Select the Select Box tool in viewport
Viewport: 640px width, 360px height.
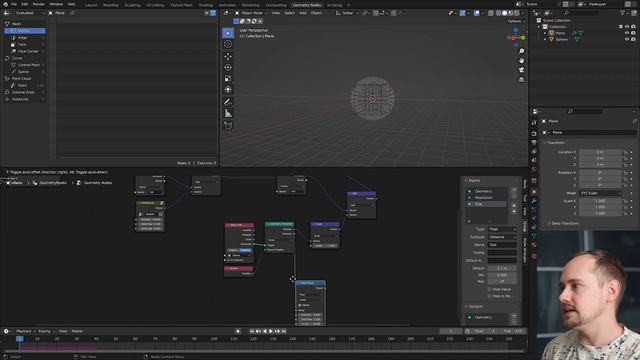click(228, 33)
